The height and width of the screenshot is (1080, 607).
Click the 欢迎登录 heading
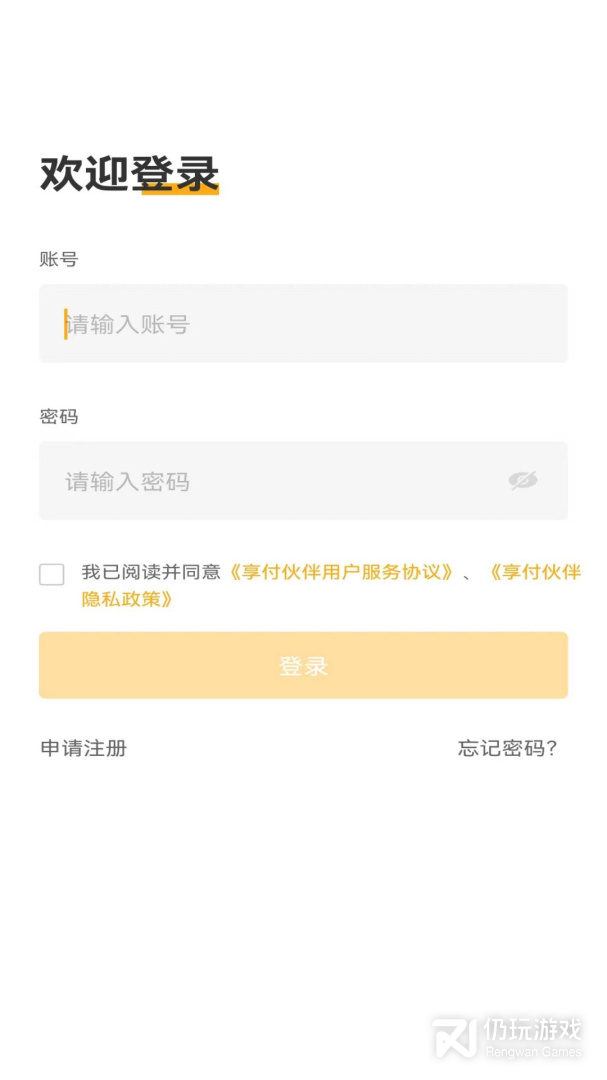click(x=129, y=173)
